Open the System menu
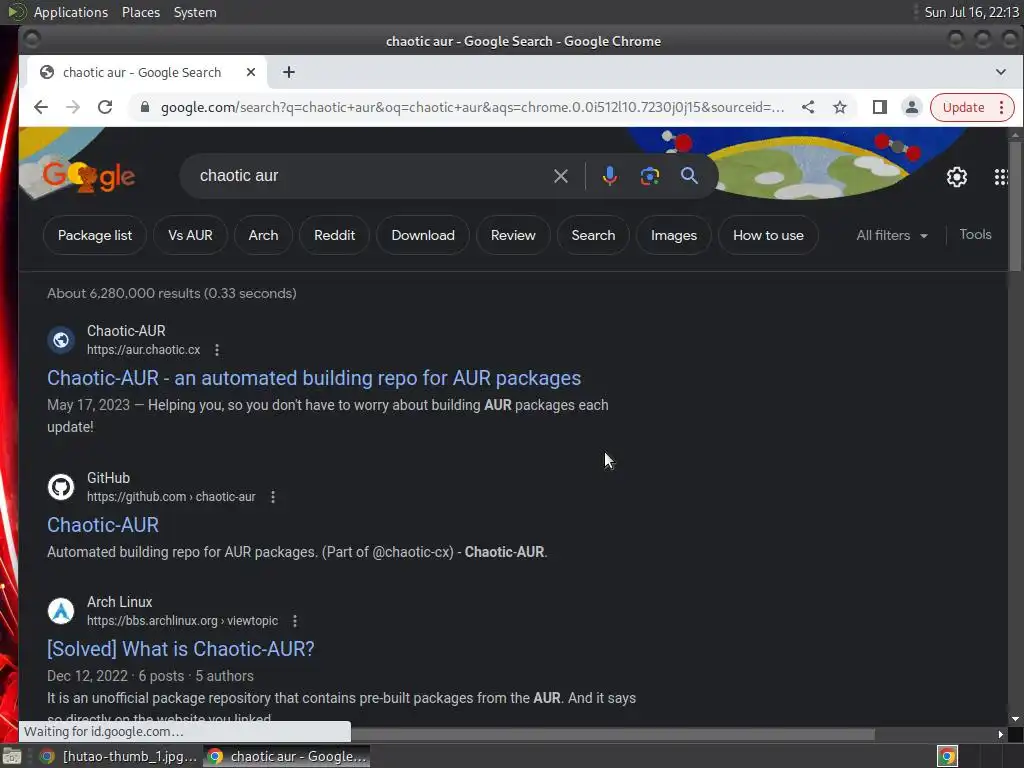Viewport: 1024px width, 768px height. [195, 12]
